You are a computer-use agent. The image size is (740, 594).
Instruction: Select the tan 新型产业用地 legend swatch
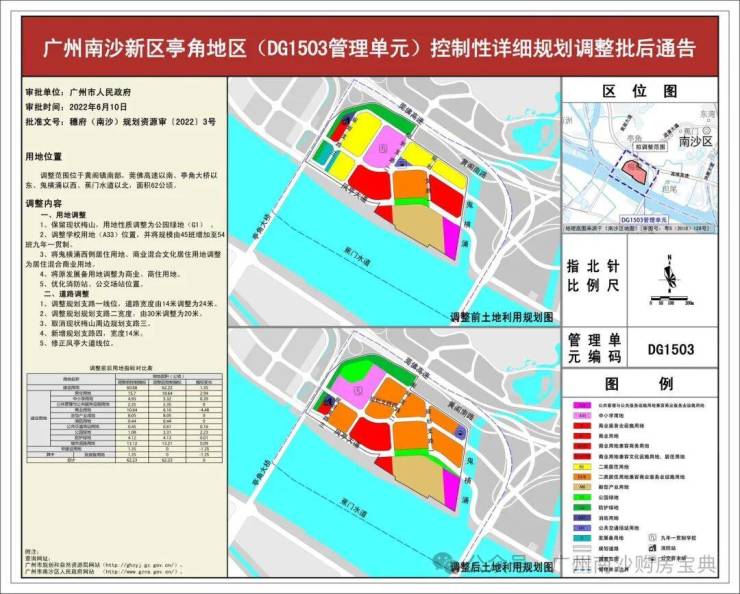point(584,487)
